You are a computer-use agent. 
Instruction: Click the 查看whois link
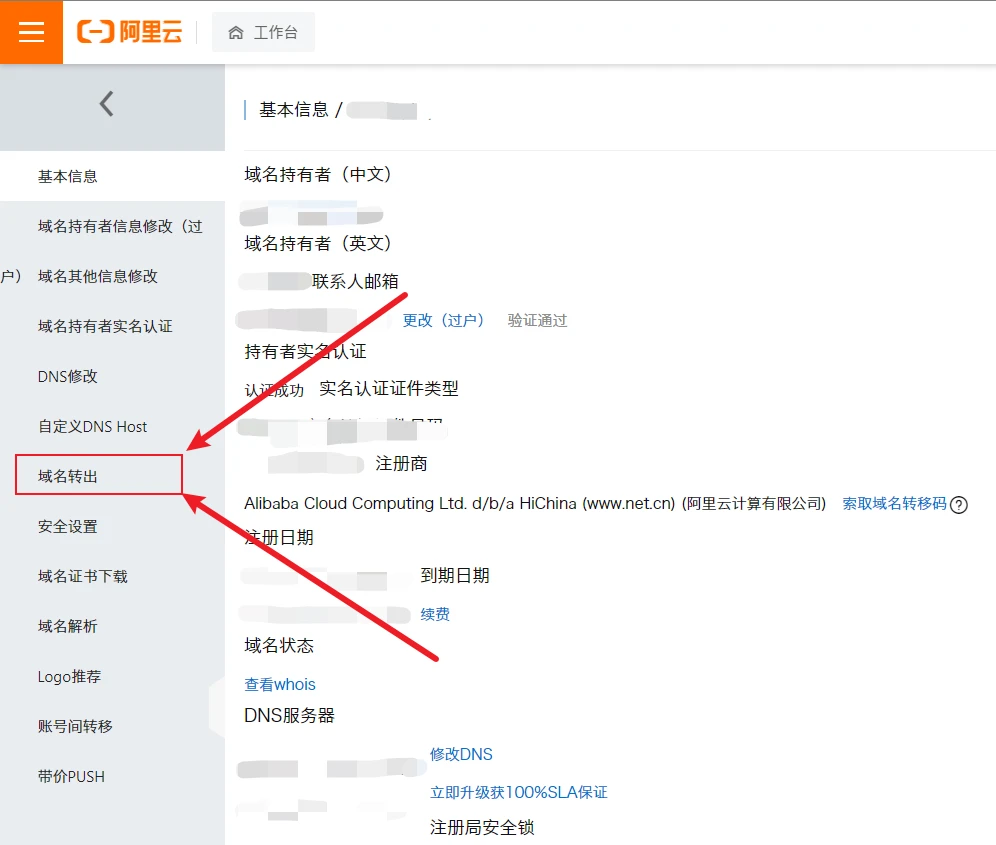point(280,684)
